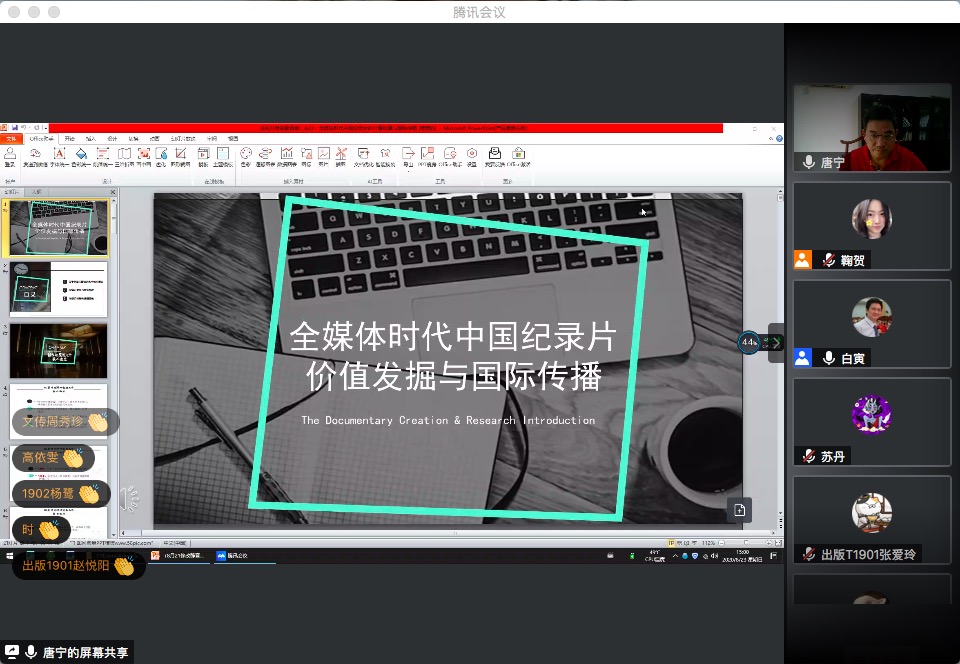Select the PPT拼图 stitching tool

click(x=427, y=155)
